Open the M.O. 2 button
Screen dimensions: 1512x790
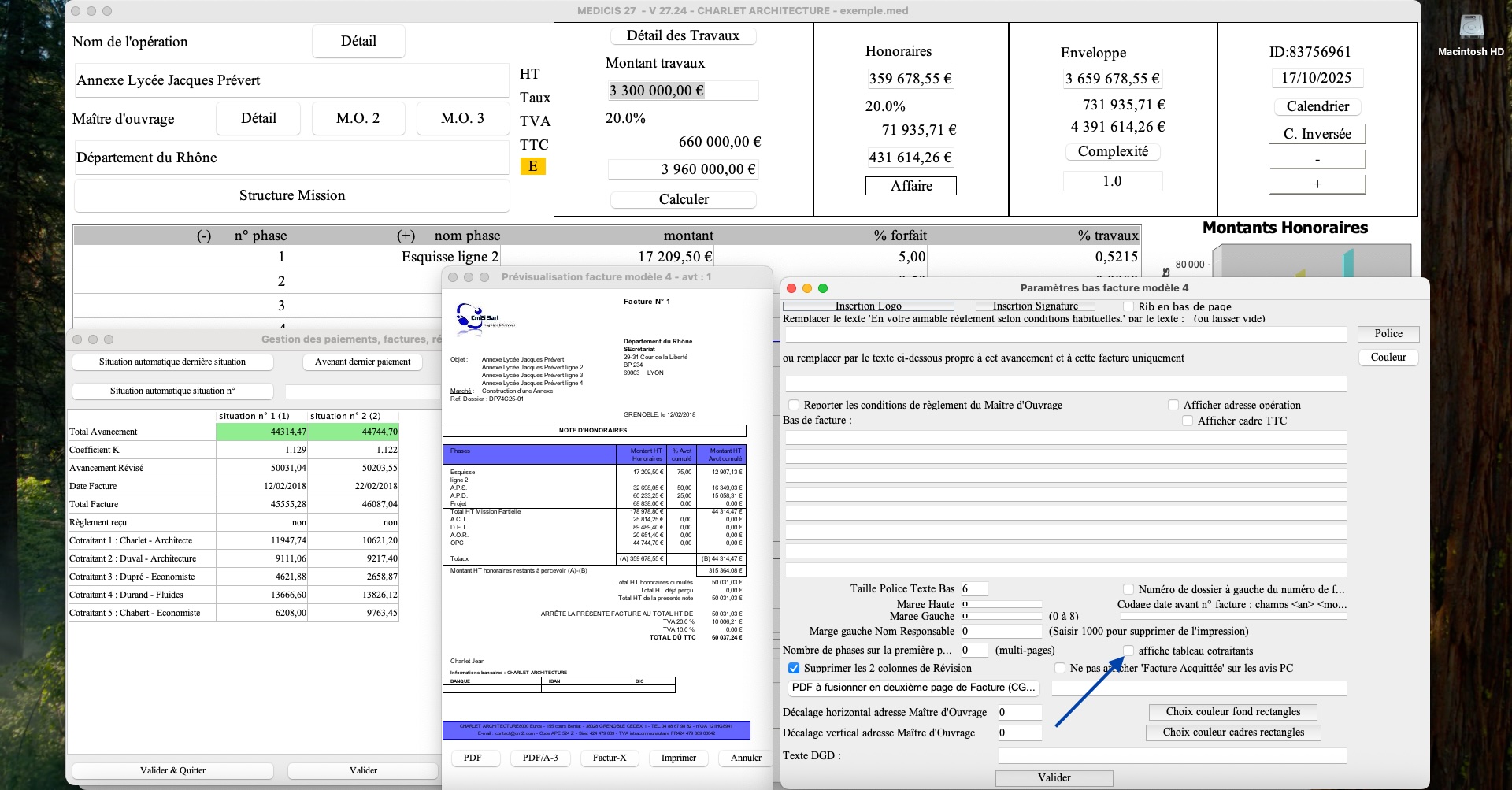coord(358,118)
